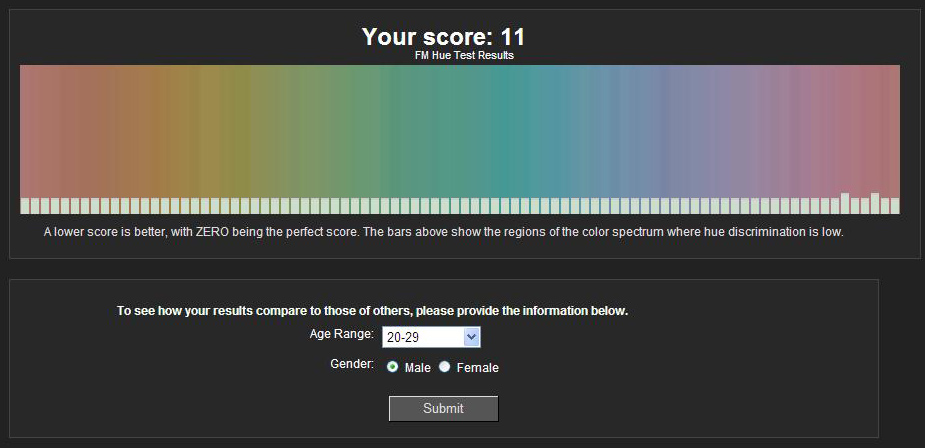Viewport: 925px width, 448px height.
Task: Select the Male radio button
Action: click(x=393, y=367)
